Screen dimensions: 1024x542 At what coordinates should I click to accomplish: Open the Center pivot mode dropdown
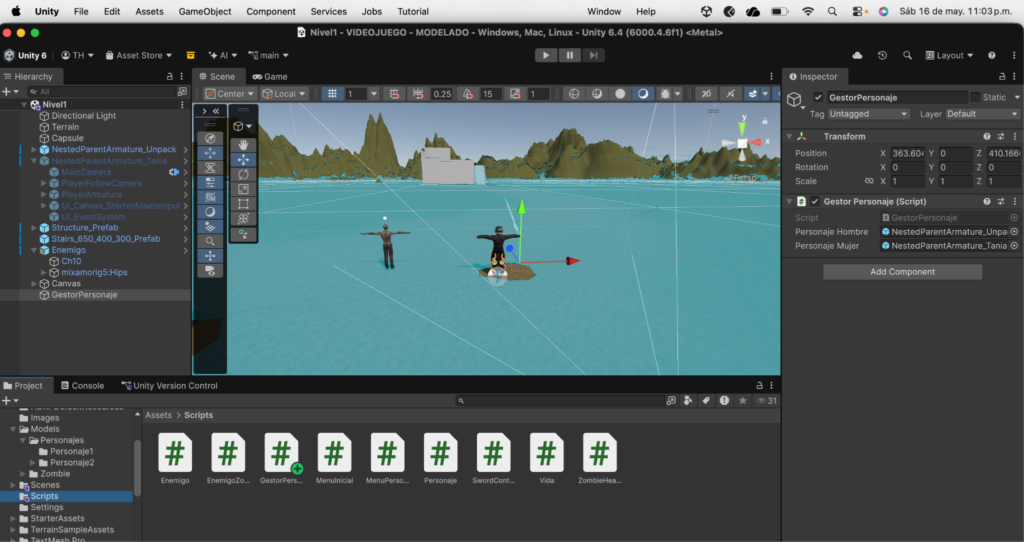(x=229, y=94)
